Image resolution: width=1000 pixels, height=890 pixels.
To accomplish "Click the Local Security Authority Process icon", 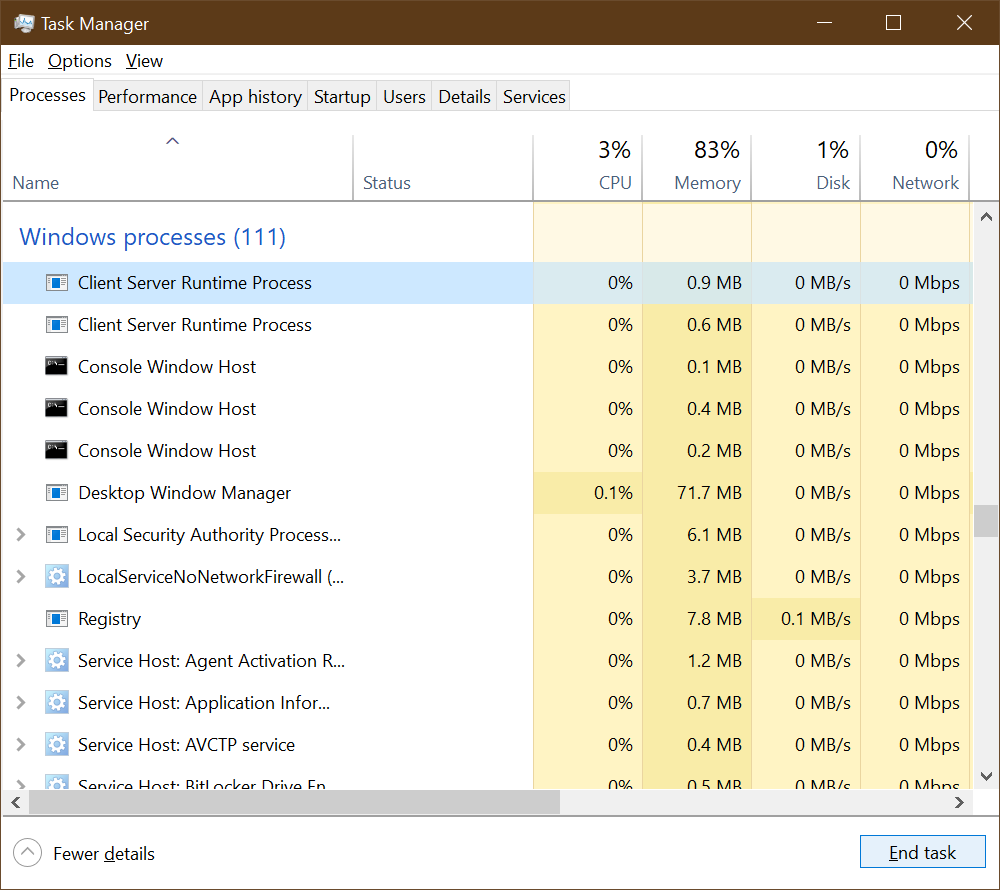I will [x=57, y=535].
